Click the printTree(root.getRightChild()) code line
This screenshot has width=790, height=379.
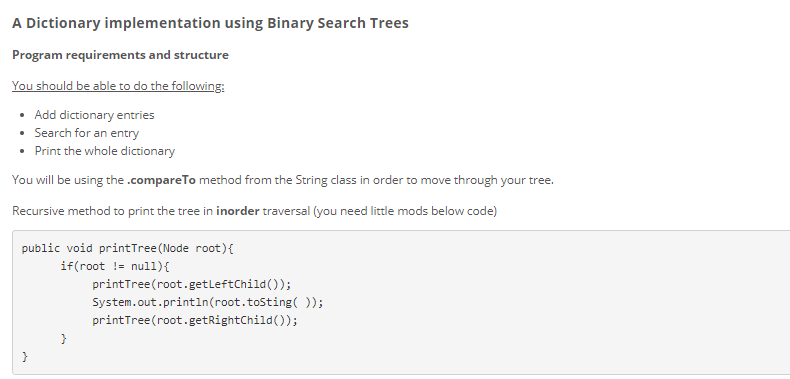click(195, 321)
